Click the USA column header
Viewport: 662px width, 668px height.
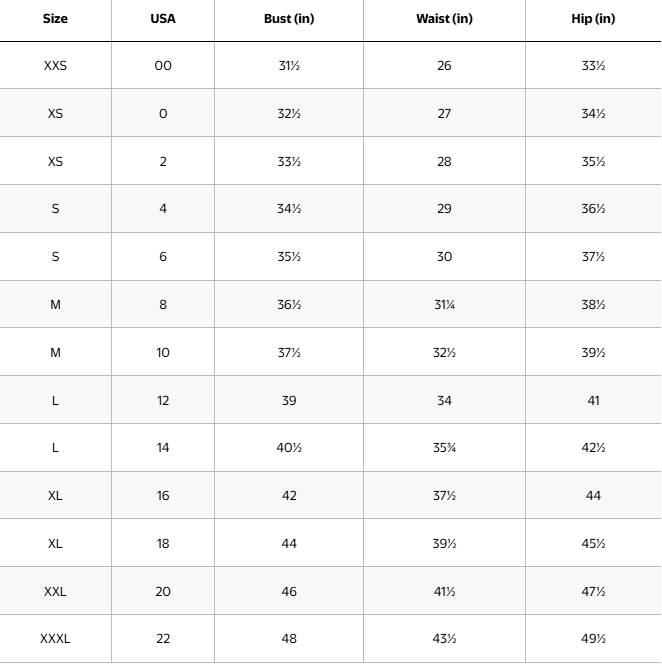click(x=163, y=19)
